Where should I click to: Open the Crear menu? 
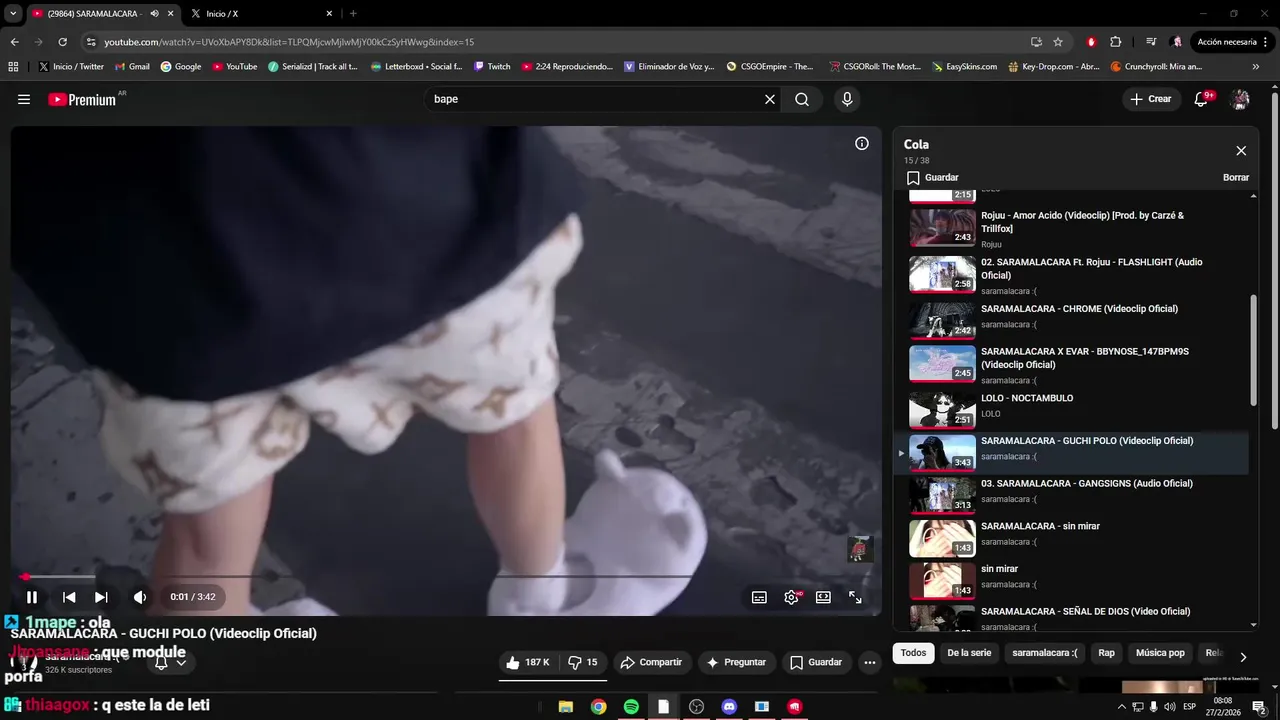pos(1150,99)
